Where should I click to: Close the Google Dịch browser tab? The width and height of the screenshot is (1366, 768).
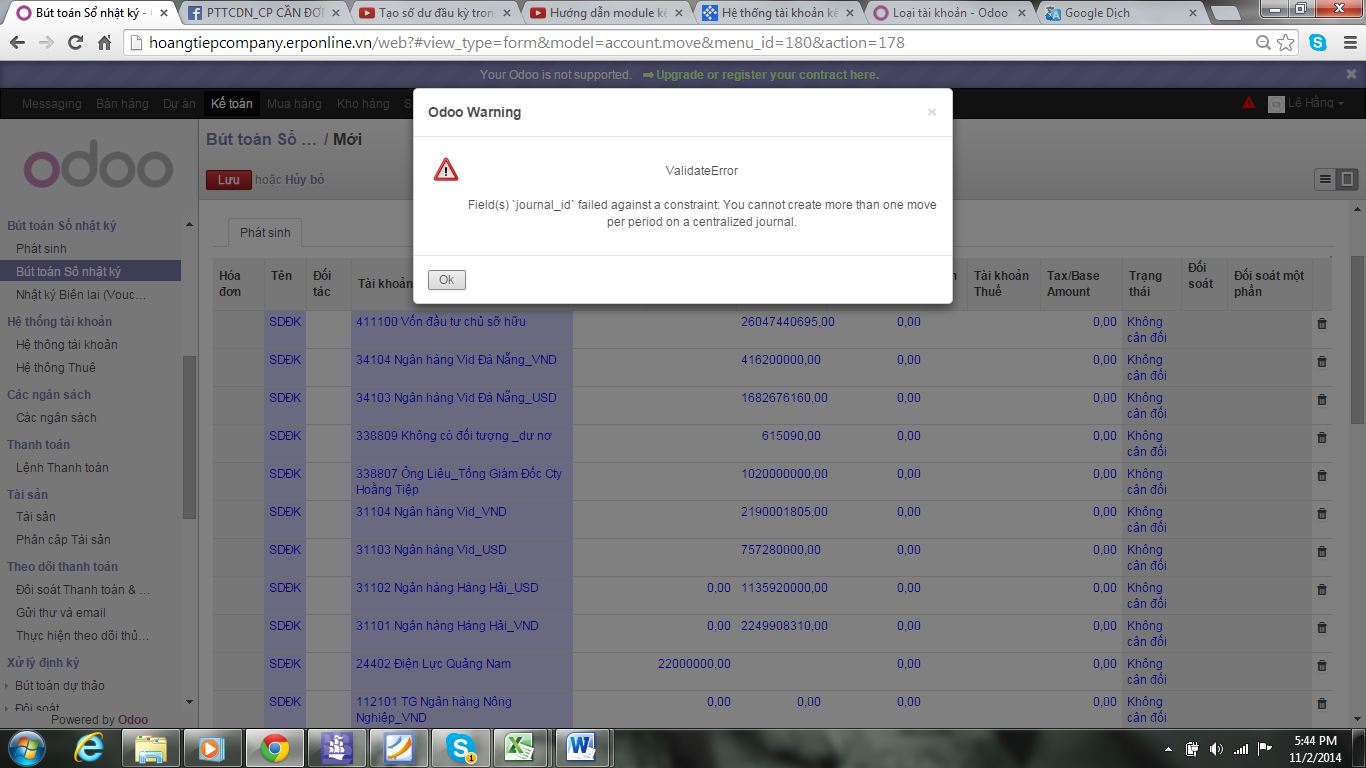[1195, 13]
